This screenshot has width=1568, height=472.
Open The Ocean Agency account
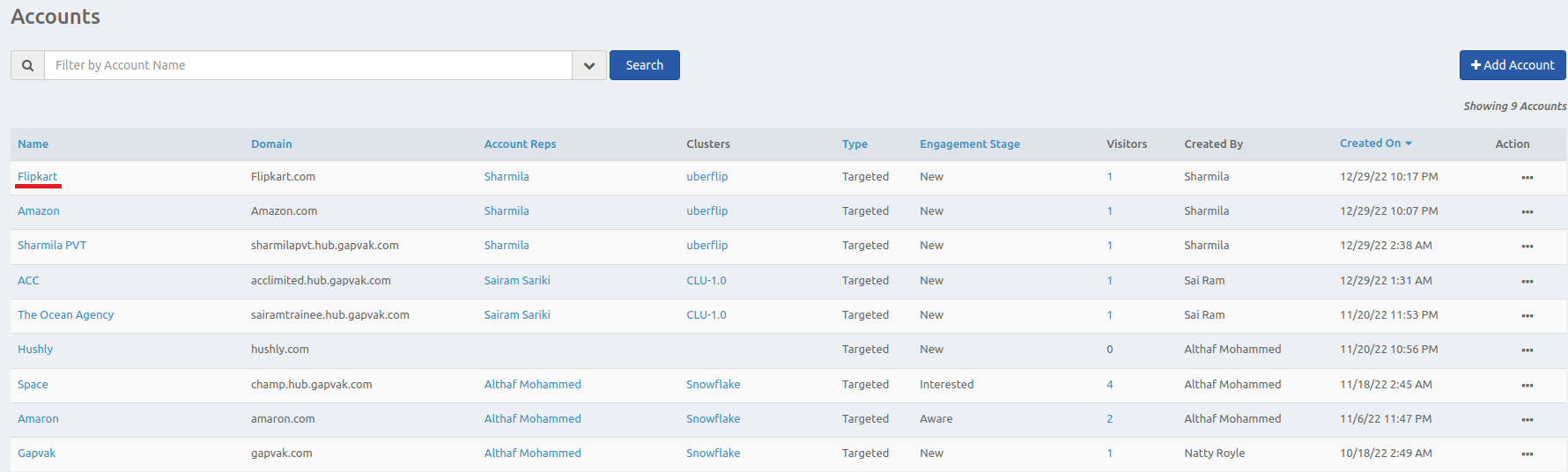(65, 315)
